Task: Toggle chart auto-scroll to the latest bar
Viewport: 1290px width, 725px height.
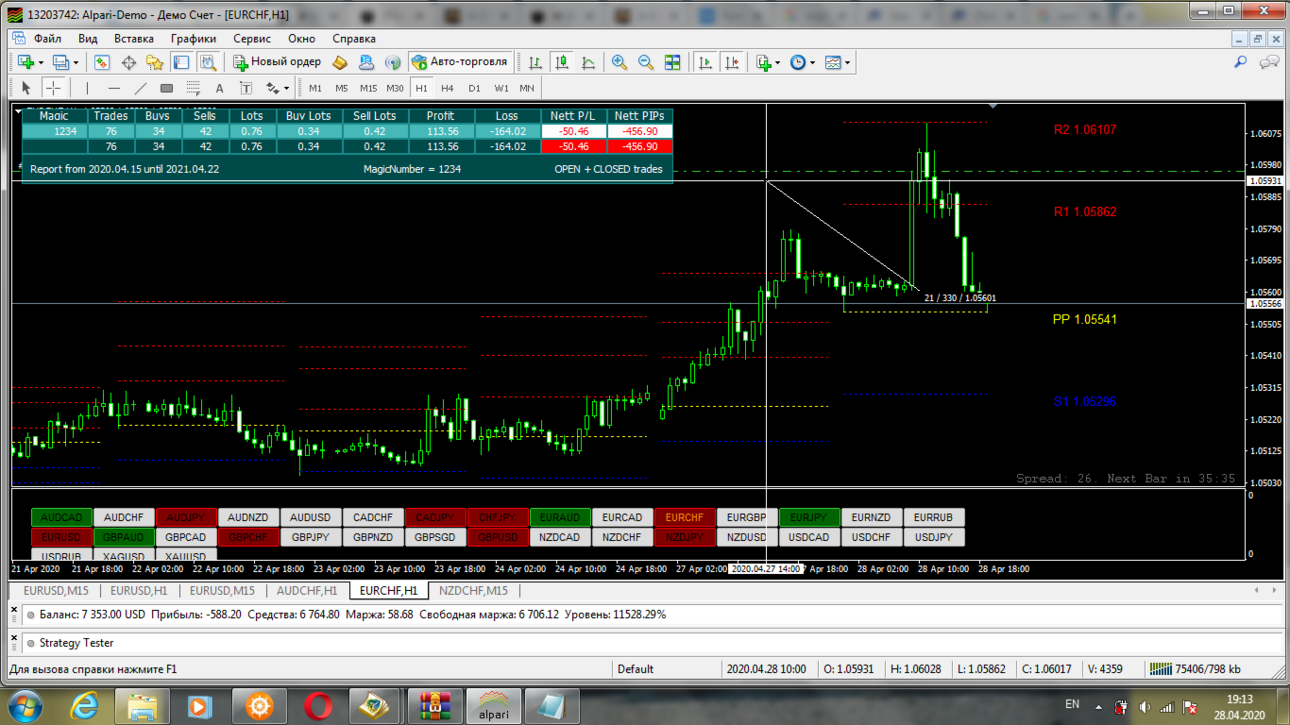Action: tap(705, 62)
